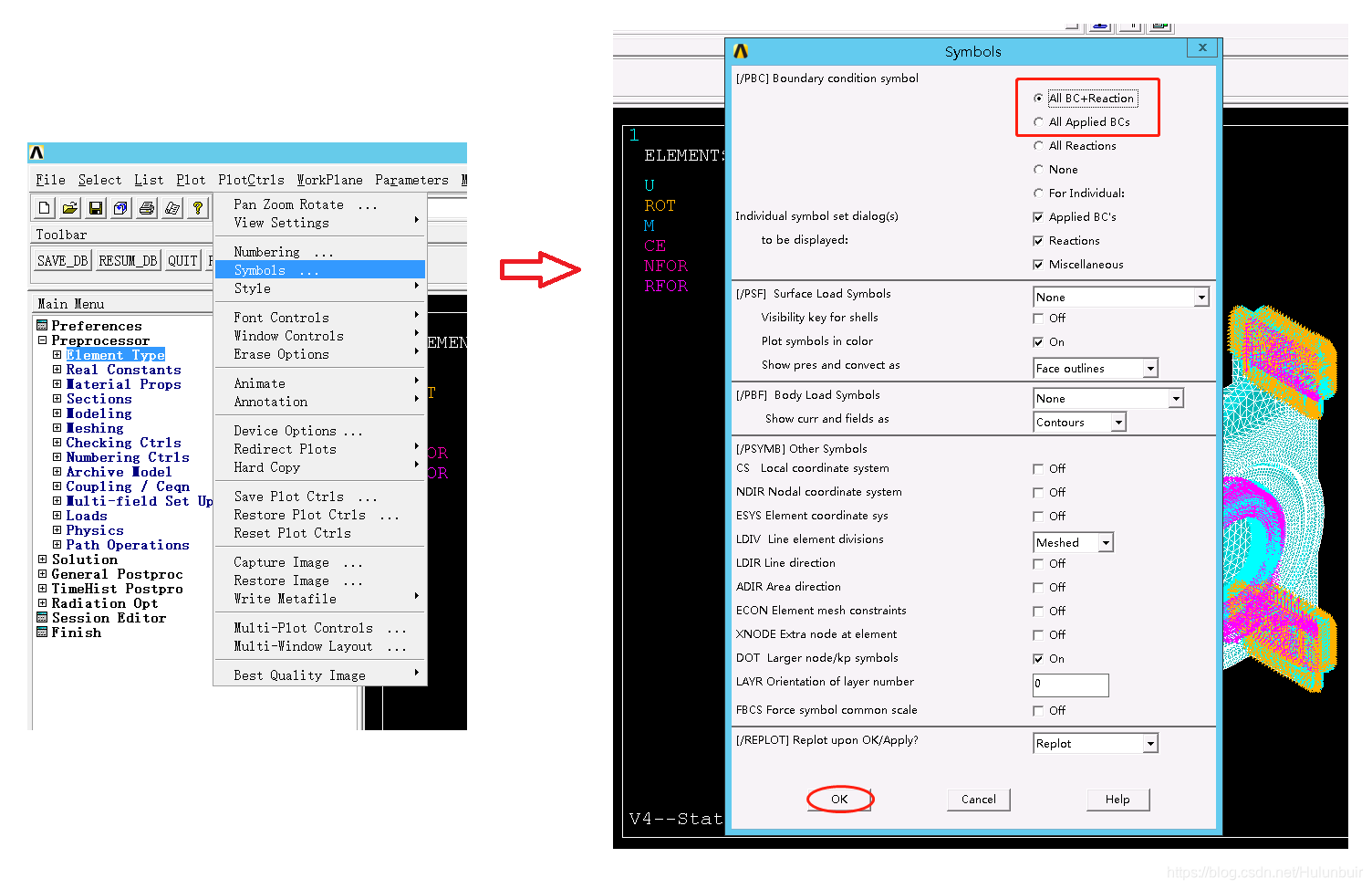Viewport: 1372px width, 889px height.
Task: Uncheck the Reactions checkbox
Action: click(x=1038, y=241)
